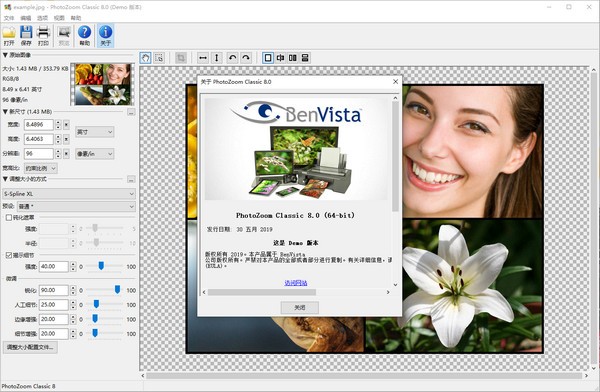Open the S-Spline XL method dropdown
The width and height of the screenshot is (600, 392).
pos(69,194)
